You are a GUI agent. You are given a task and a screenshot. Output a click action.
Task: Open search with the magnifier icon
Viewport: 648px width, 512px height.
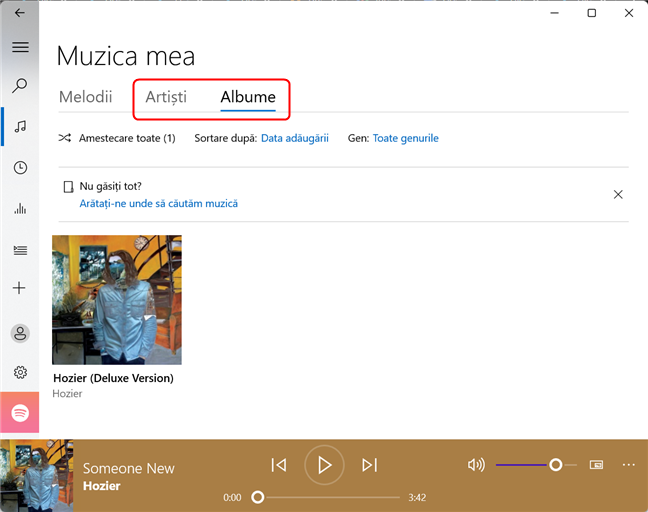[x=19, y=86]
